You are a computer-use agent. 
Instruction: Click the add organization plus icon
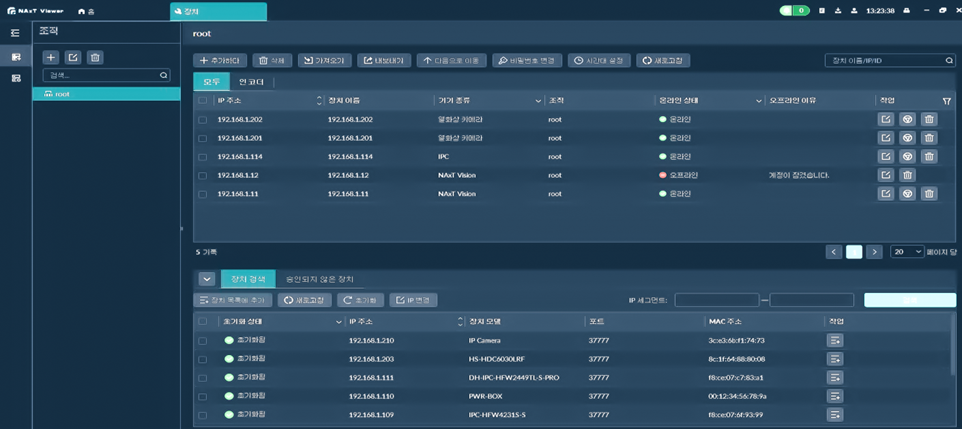[x=50, y=58]
